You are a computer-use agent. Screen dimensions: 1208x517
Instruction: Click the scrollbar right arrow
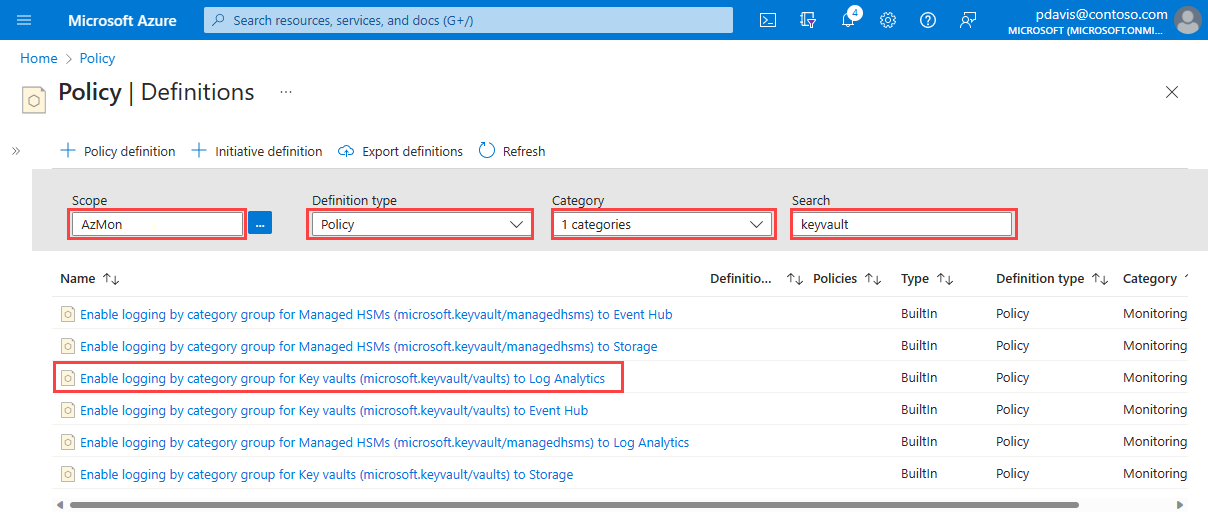pyautogui.click(x=1180, y=505)
